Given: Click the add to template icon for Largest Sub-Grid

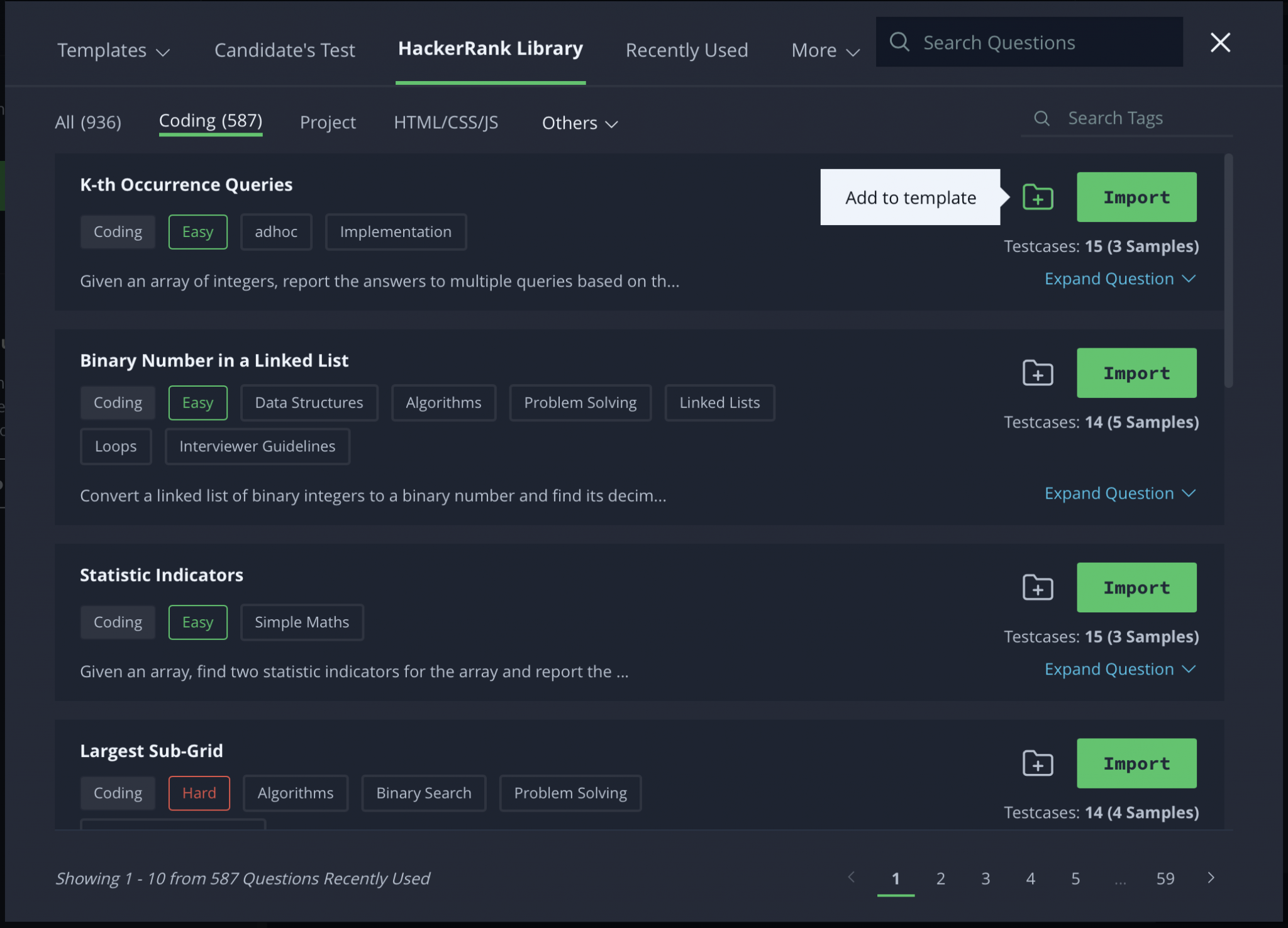Looking at the screenshot, I should pos(1038,763).
